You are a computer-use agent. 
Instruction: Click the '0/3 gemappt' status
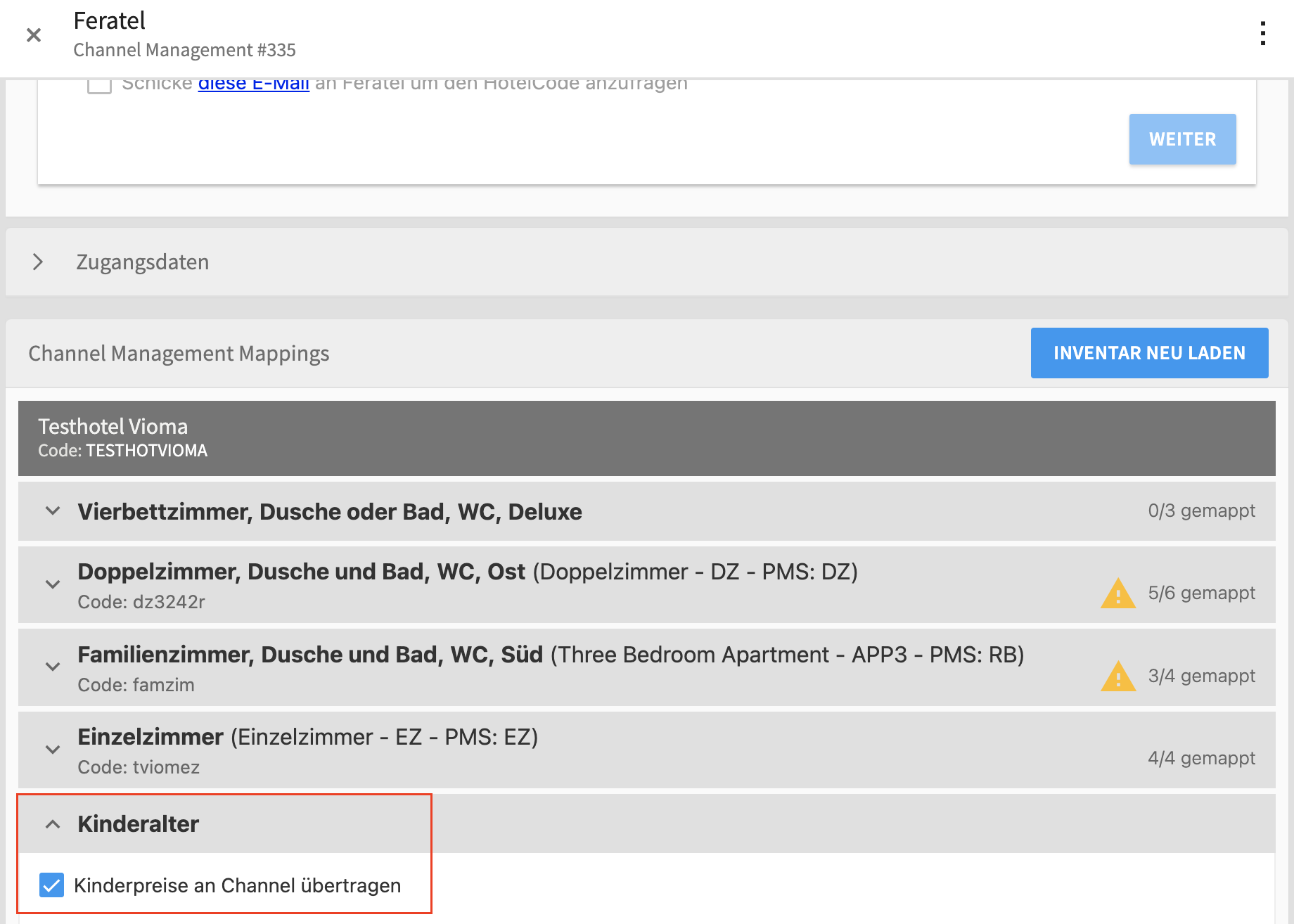coord(1201,511)
